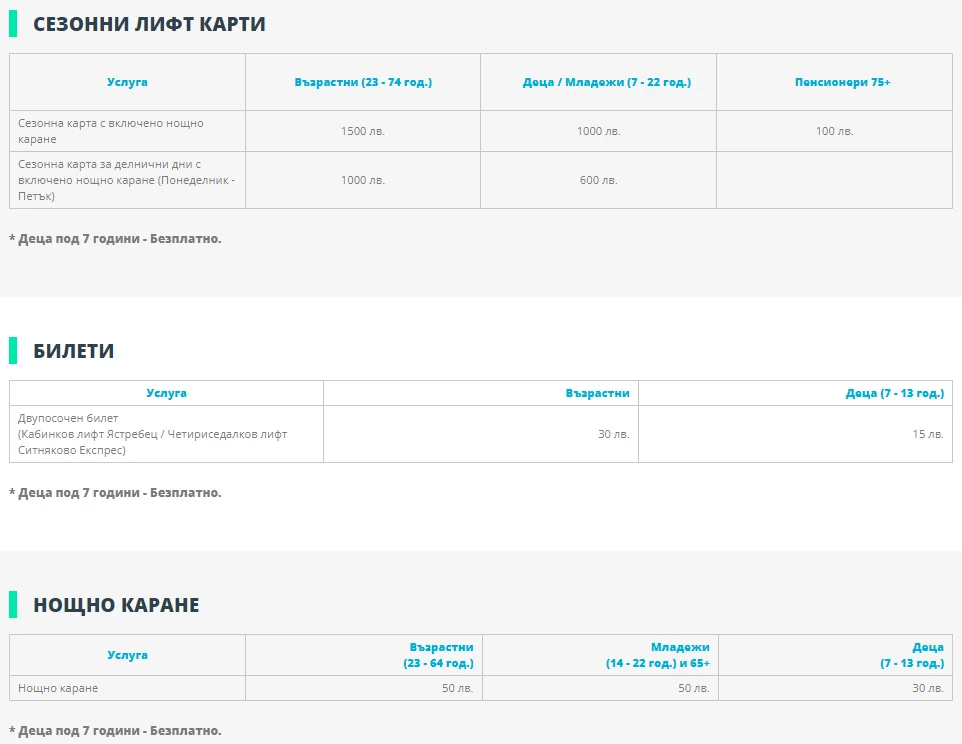Click the green marker beside Сезонни лифт карти

[13, 24]
